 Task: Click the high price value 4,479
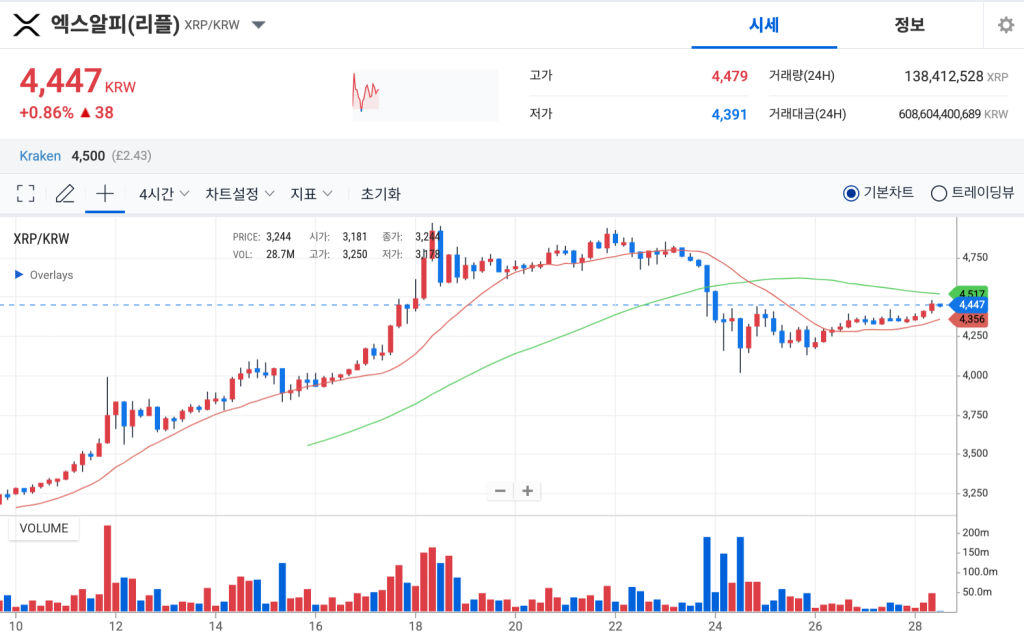[729, 76]
